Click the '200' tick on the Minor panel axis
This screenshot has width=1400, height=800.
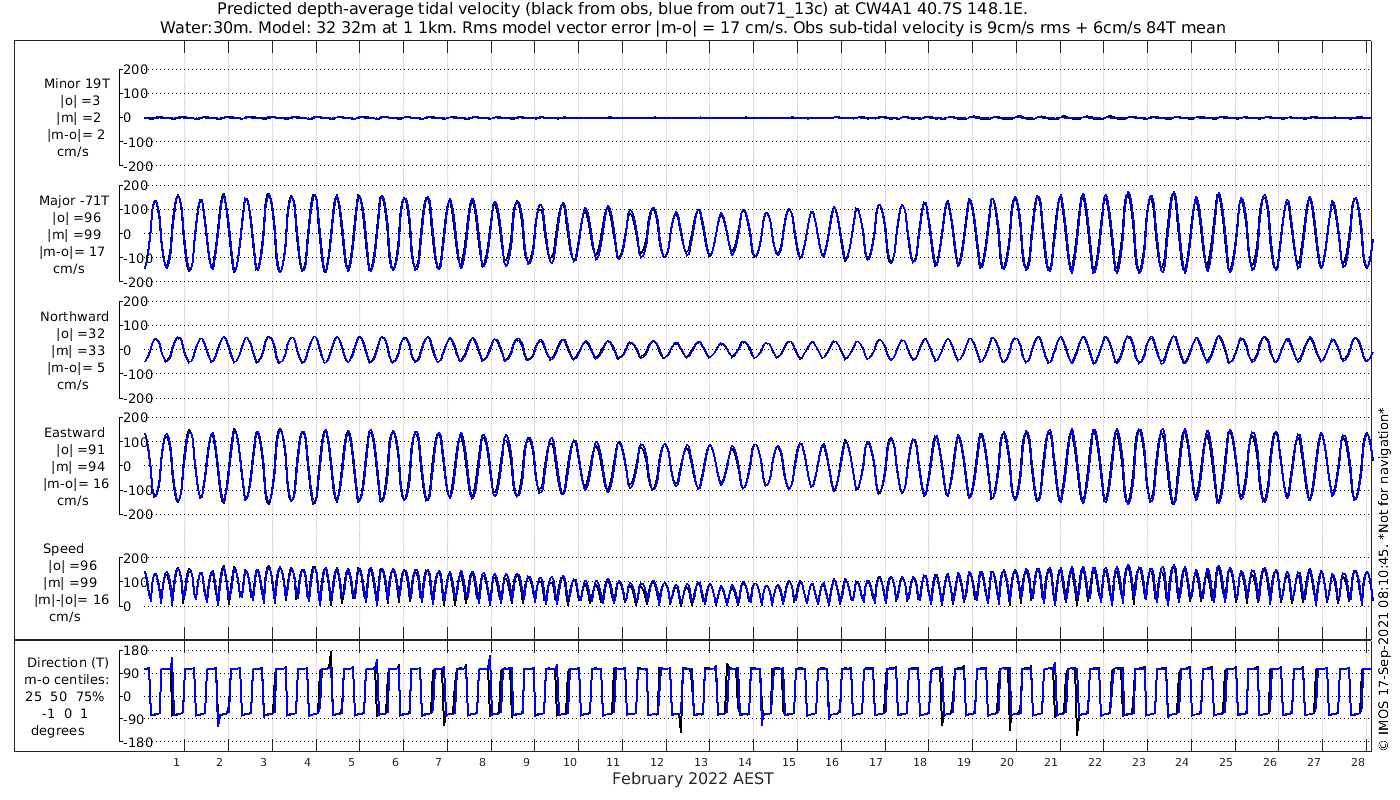click(136, 70)
